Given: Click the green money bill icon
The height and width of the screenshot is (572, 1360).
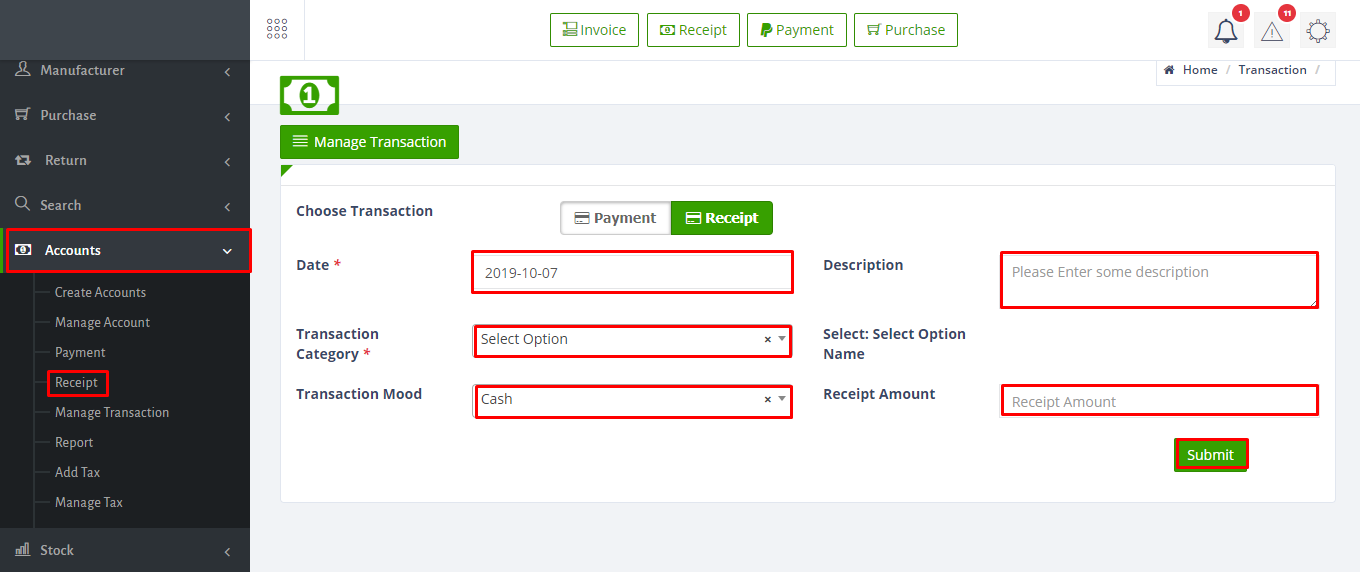Looking at the screenshot, I should click(309, 95).
